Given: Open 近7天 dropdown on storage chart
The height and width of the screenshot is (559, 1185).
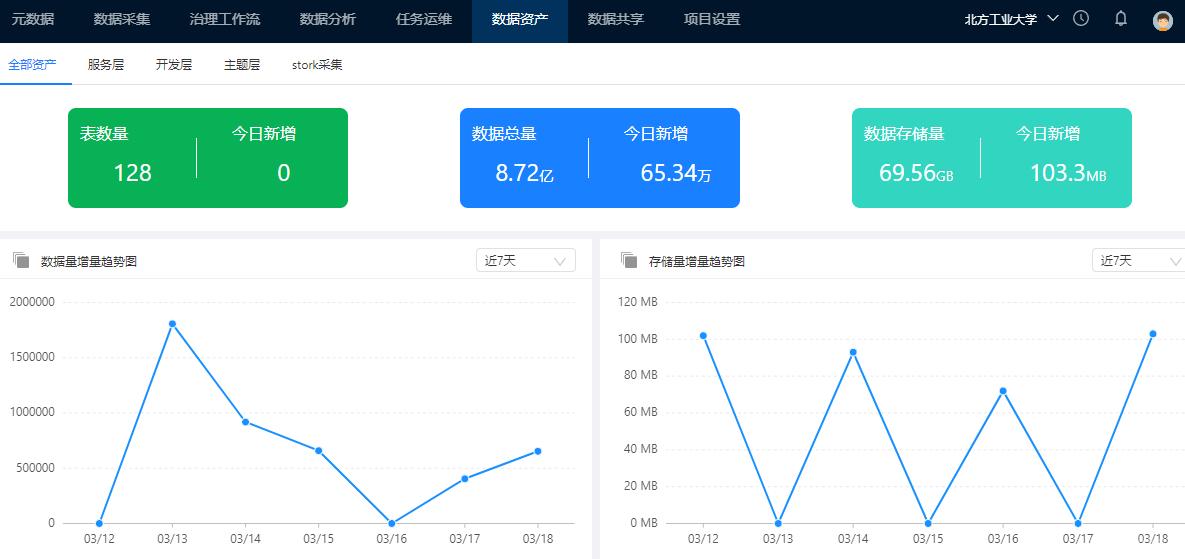Looking at the screenshot, I should (1140, 260).
